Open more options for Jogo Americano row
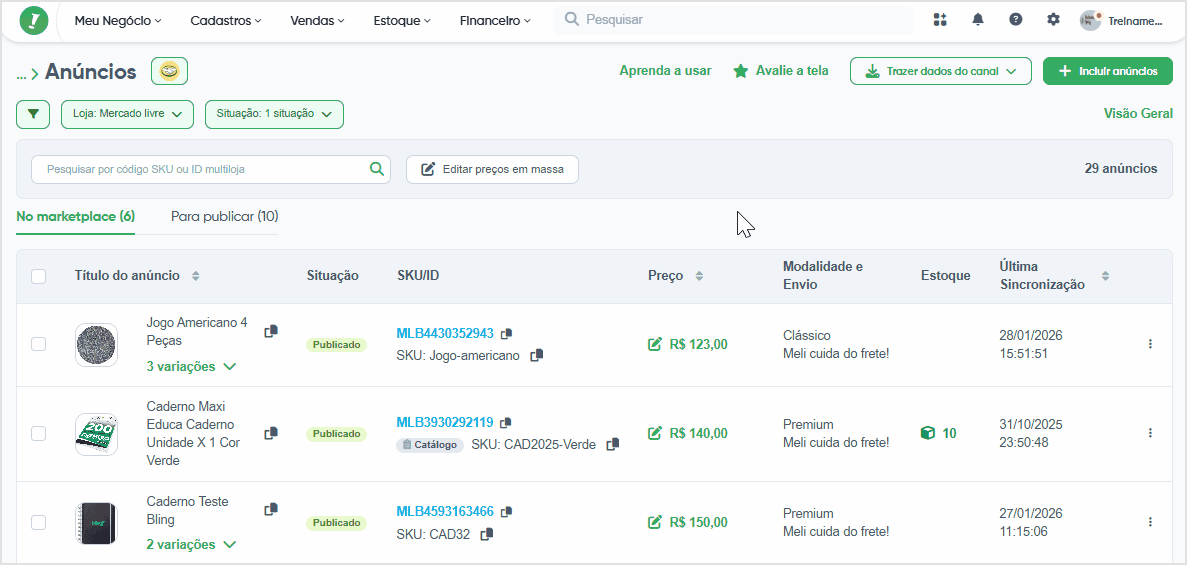This screenshot has height=565, width=1187. click(x=1150, y=344)
